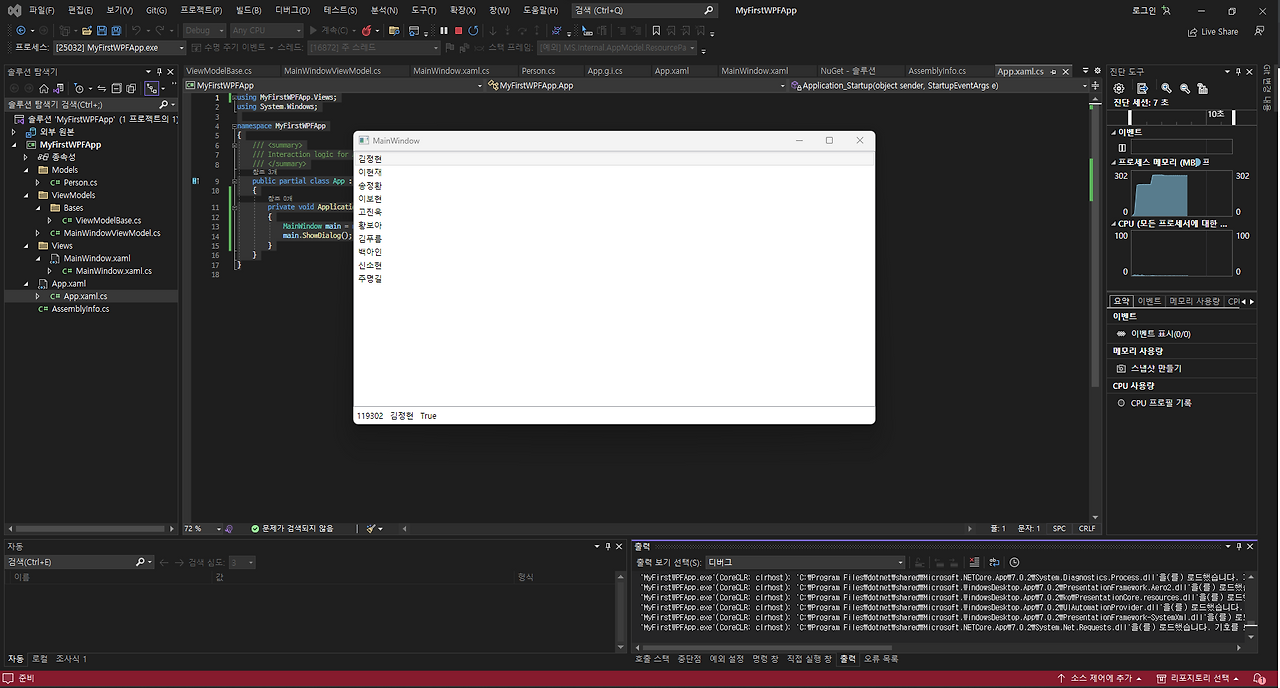Adjust the 72% editor zoom control
The height and width of the screenshot is (688, 1280).
(x=200, y=528)
